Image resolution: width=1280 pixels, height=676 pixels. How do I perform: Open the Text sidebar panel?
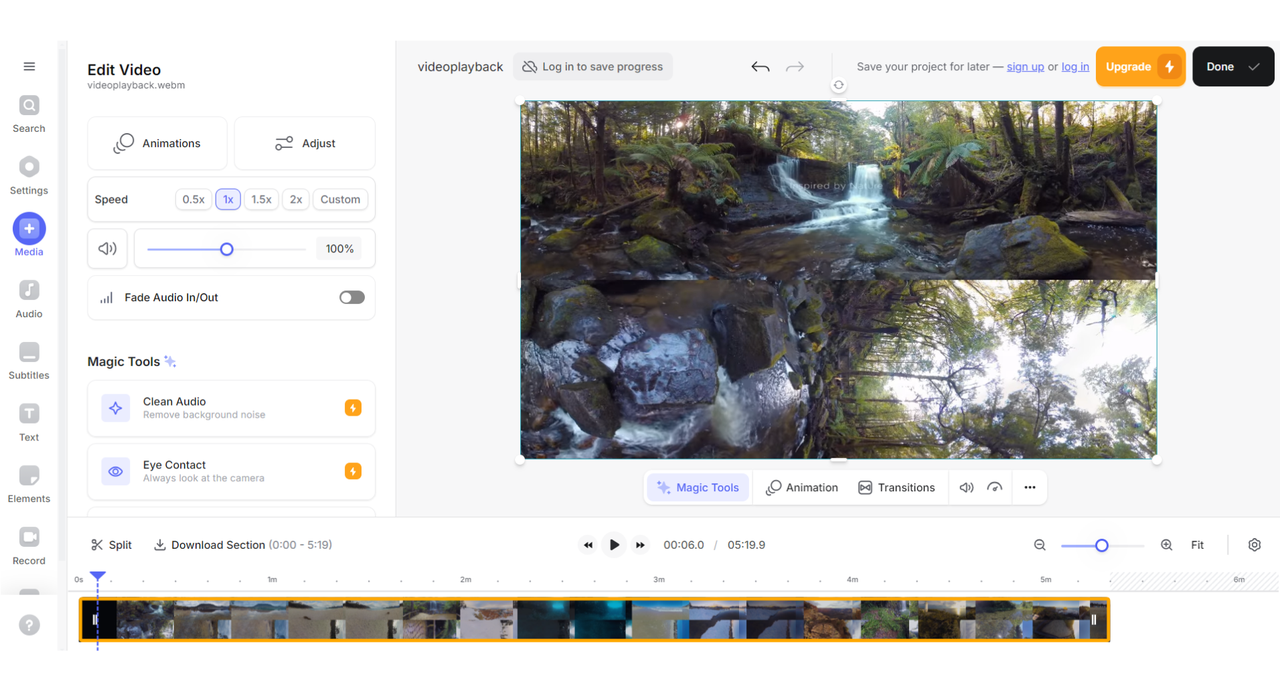29,422
